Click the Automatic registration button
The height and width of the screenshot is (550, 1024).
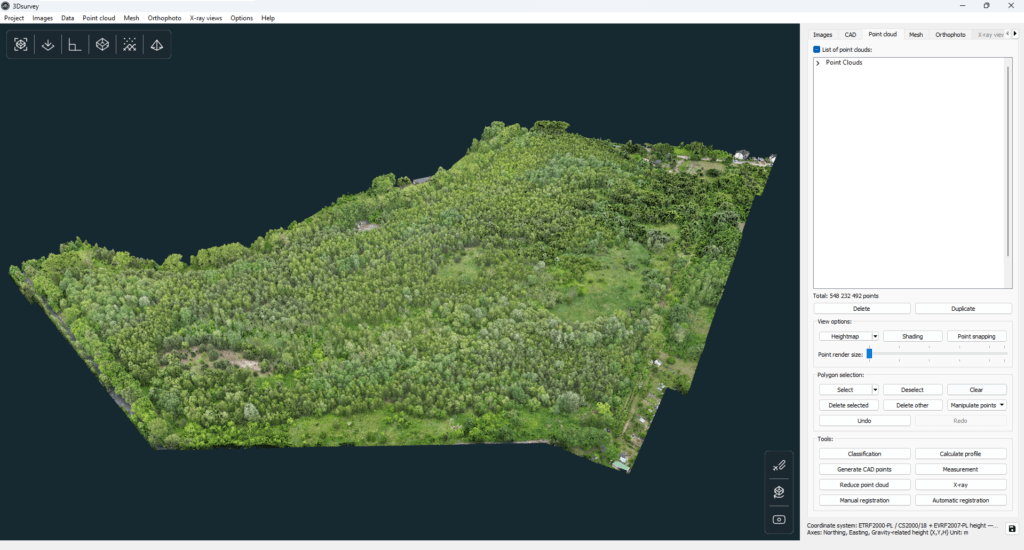960,501
